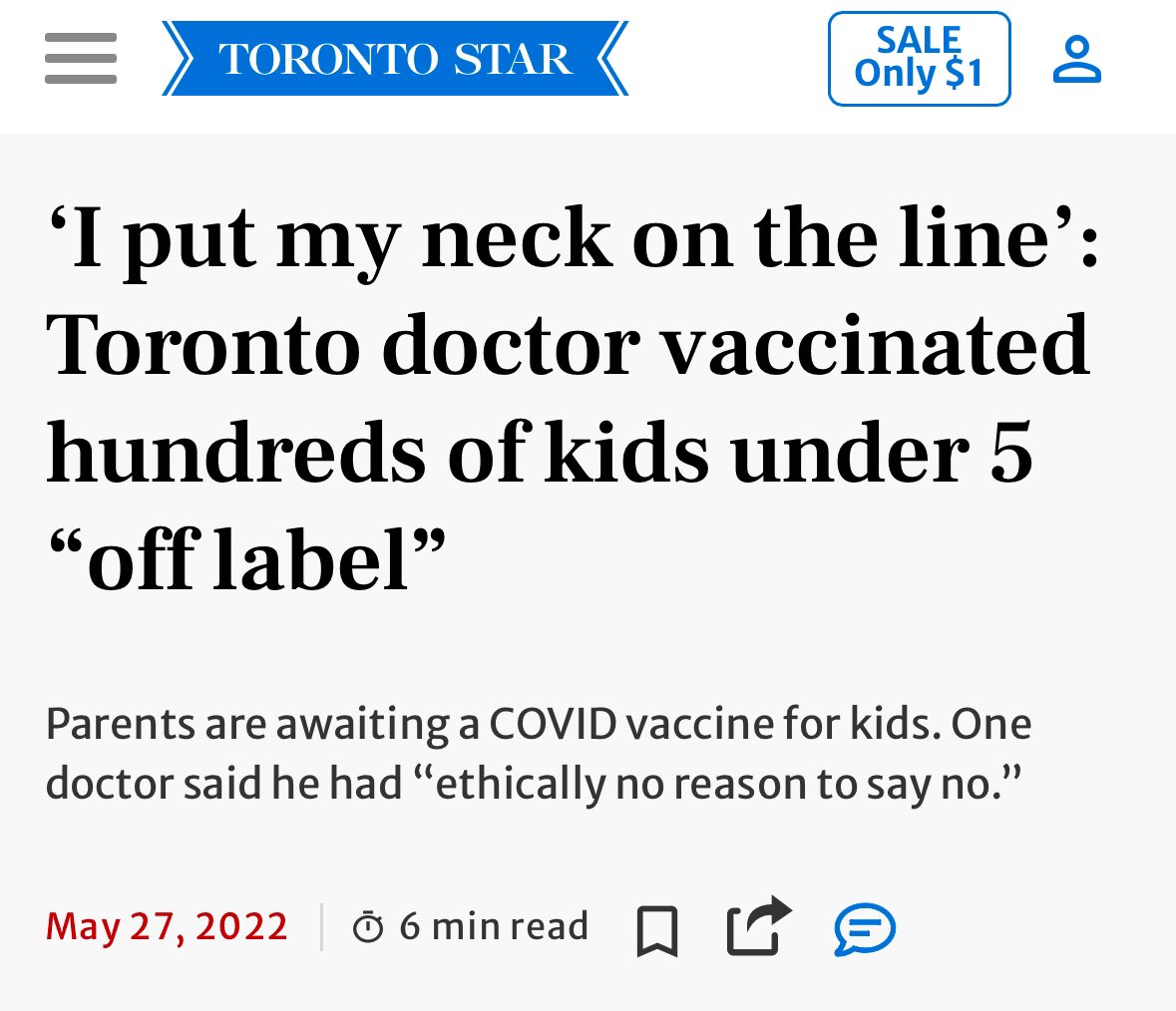1176x1011 pixels.
Task: Open the user account profile icon
Action: [1077, 59]
